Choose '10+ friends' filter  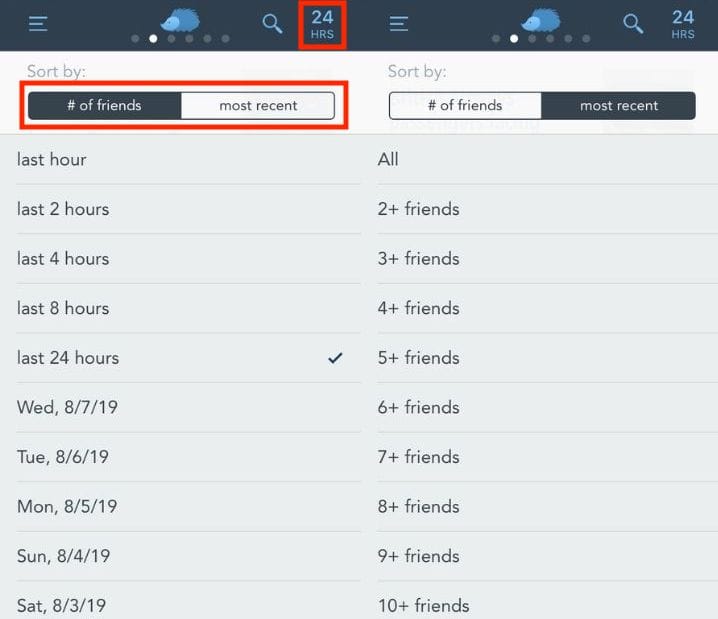pos(424,605)
